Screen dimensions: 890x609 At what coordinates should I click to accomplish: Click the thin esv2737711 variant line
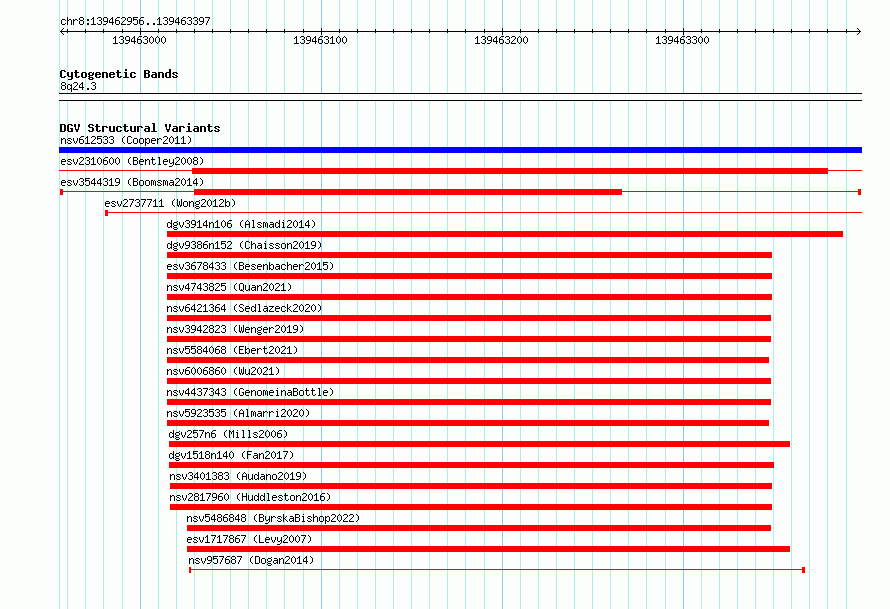(484, 213)
